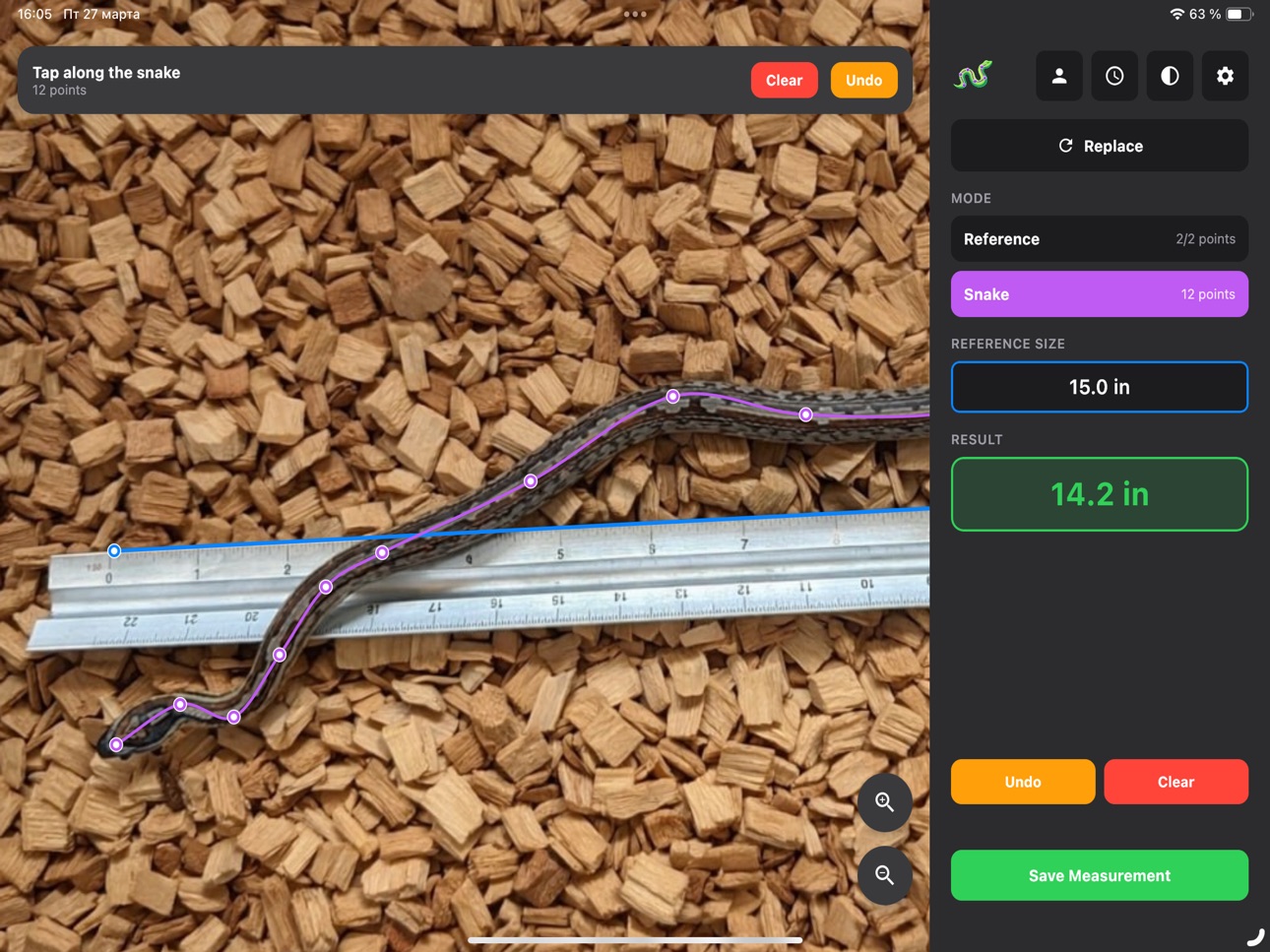
Task: Tap the battery status indicator
Action: click(x=1239, y=14)
